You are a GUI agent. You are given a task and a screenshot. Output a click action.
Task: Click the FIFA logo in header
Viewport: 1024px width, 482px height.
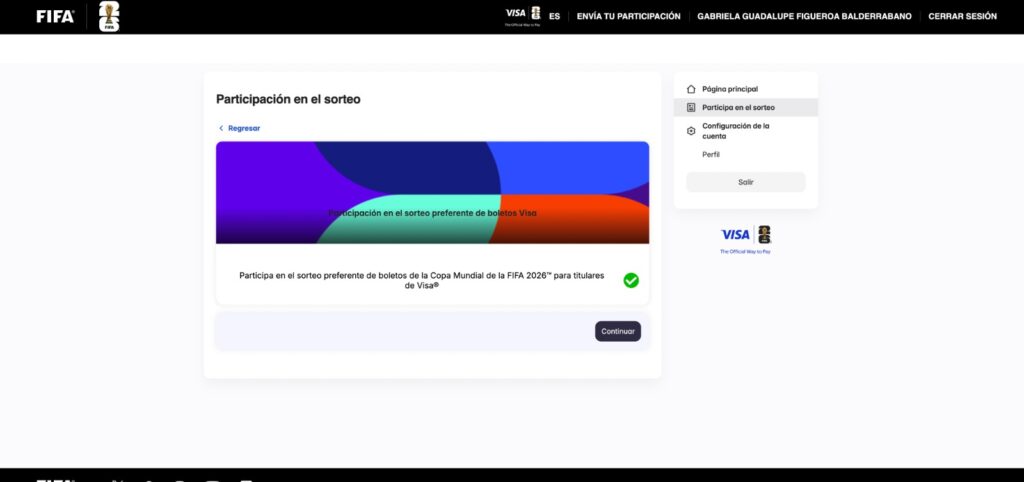[55, 16]
